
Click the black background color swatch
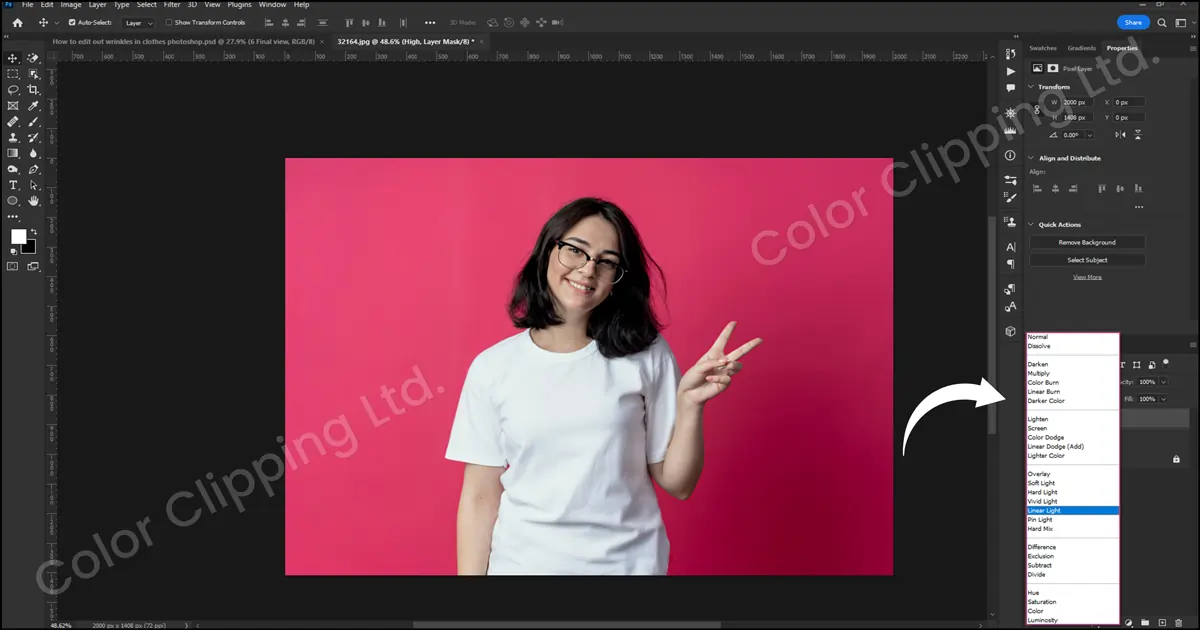coord(29,247)
